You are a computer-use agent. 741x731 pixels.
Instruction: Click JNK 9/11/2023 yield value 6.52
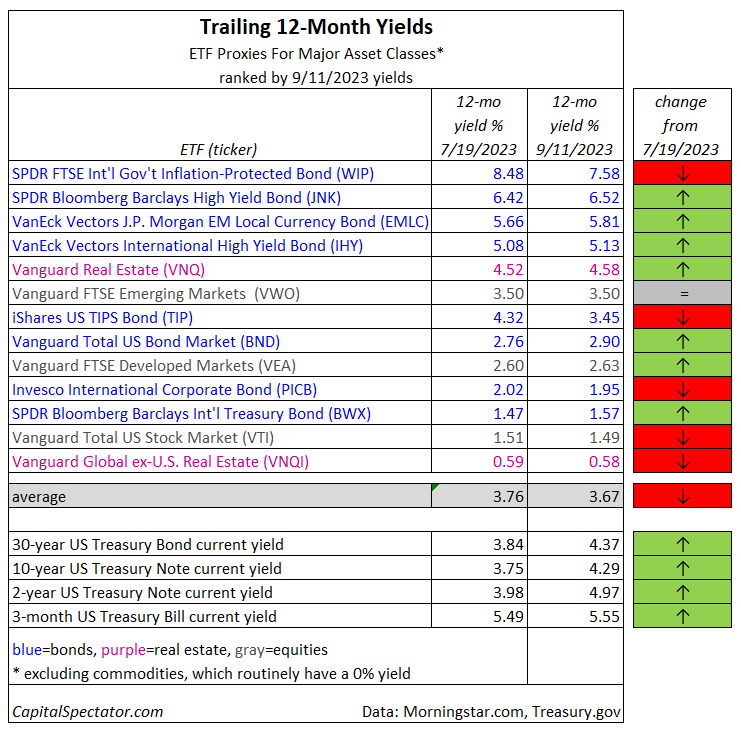pos(604,198)
